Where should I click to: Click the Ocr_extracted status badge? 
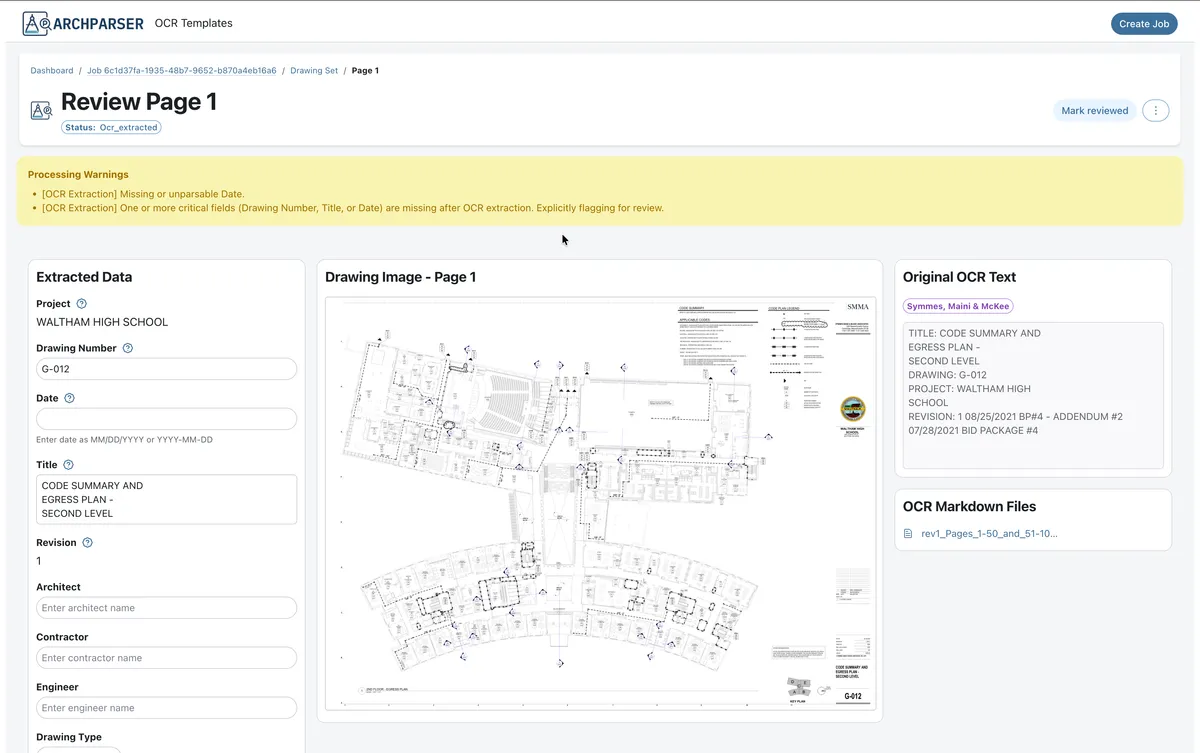point(111,127)
